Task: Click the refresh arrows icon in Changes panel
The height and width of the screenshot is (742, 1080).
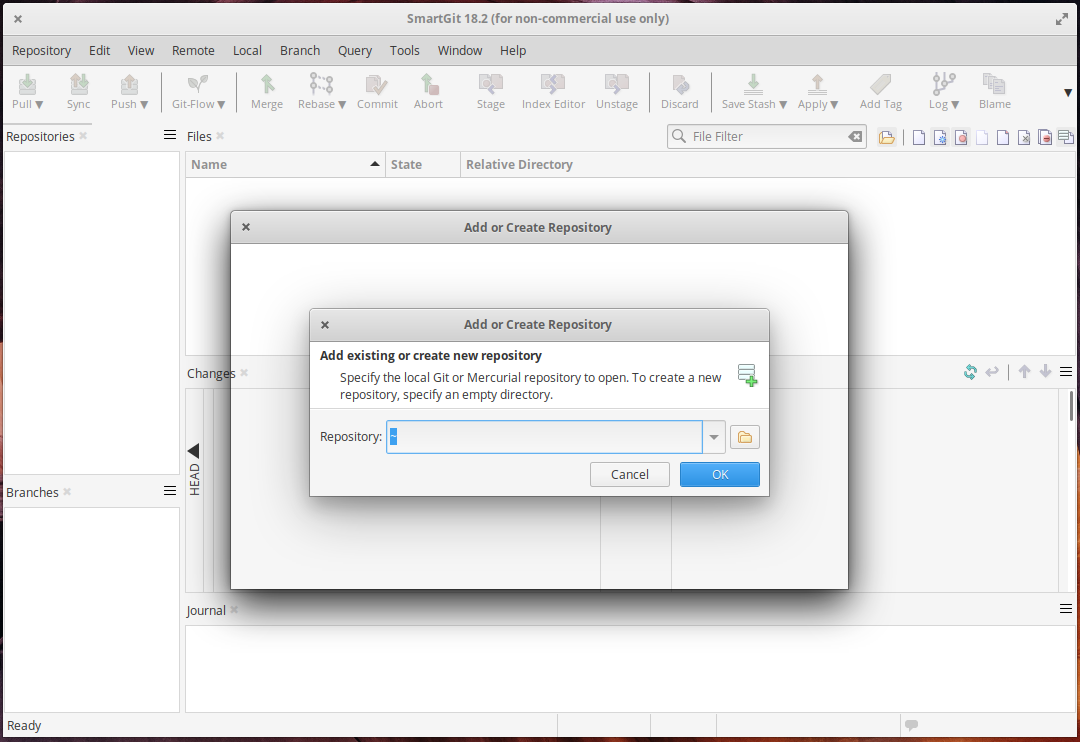Action: pos(970,372)
